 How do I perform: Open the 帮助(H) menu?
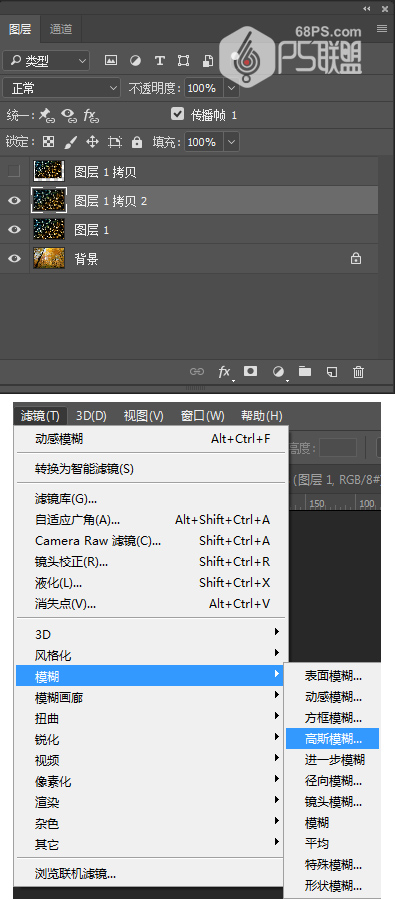click(261, 416)
